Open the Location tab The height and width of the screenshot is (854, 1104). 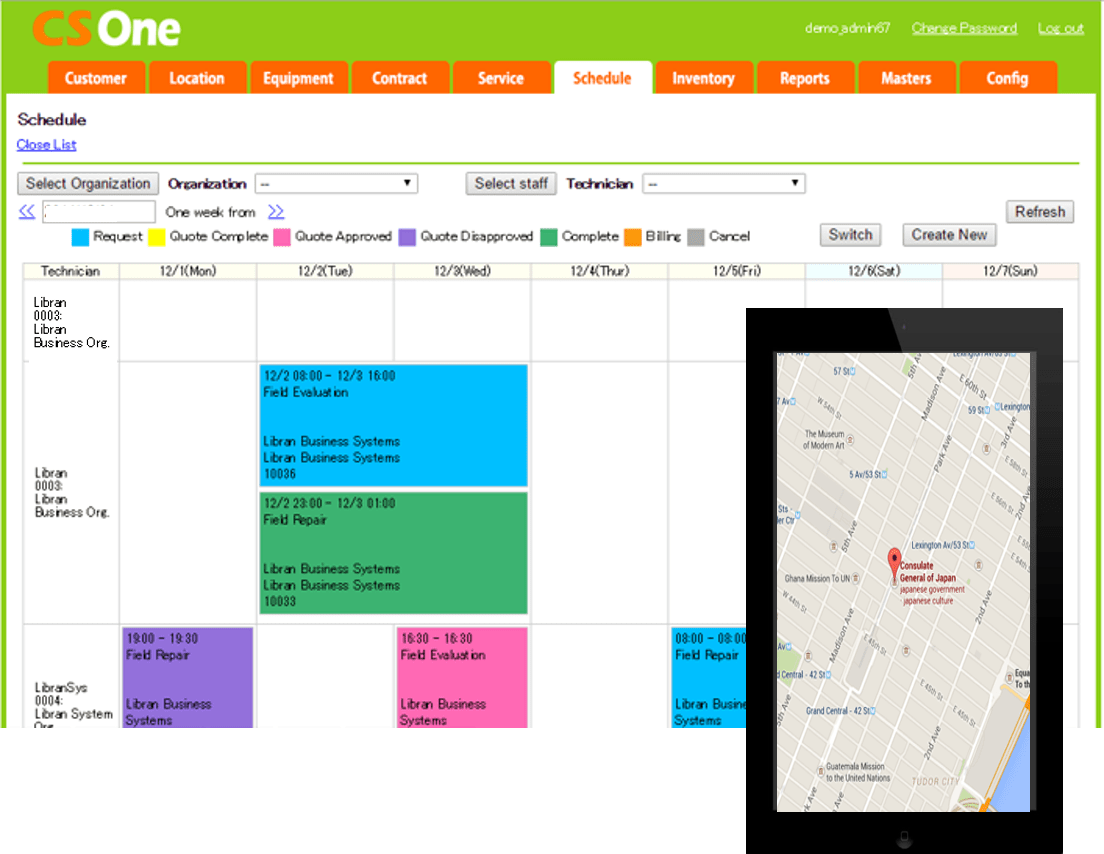(198, 77)
